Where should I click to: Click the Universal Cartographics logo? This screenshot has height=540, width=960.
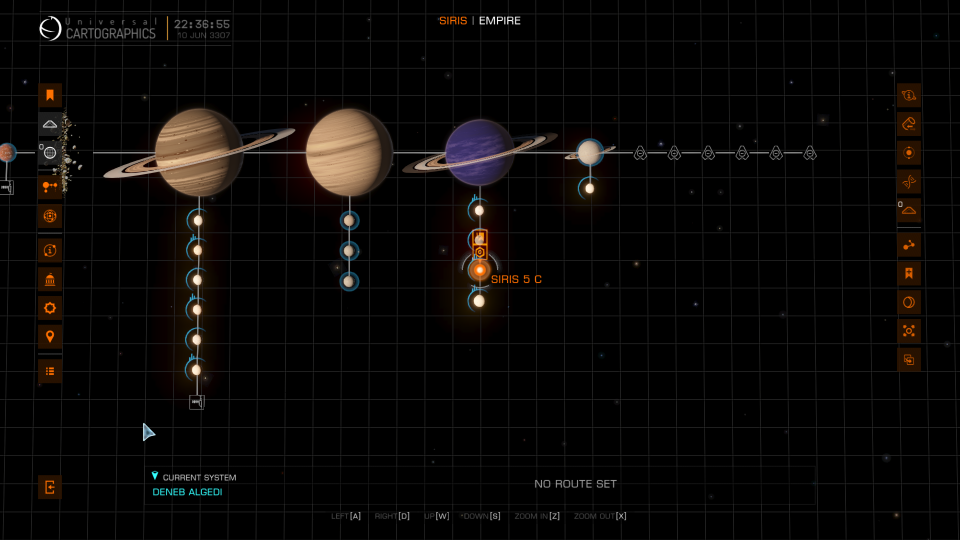[x=98, y=29]
